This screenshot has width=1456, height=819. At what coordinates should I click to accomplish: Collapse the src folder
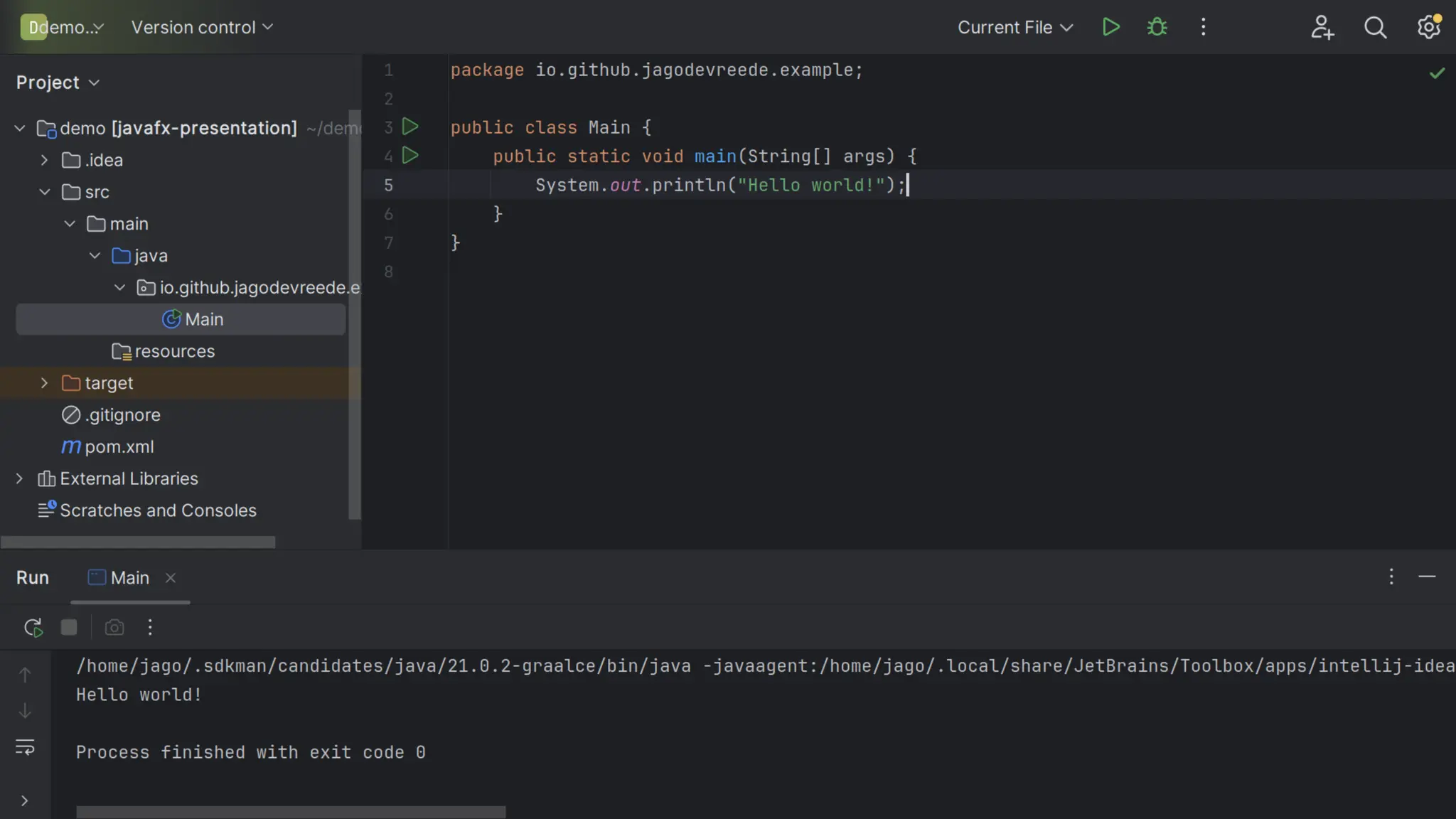pyautogui.click(x=44, y=192)
